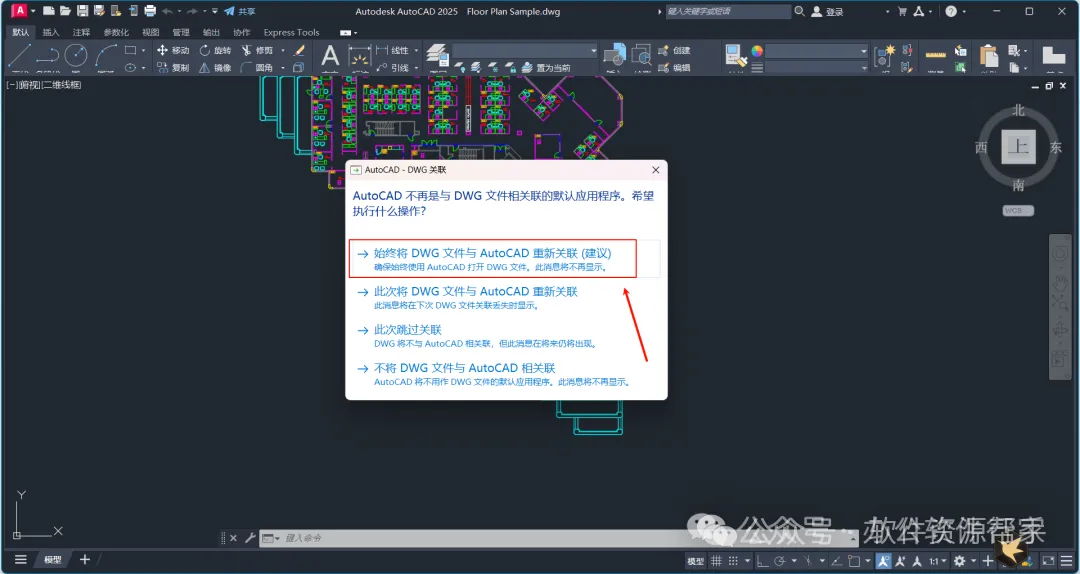This screenshot has height=574, width=1080.
Task: Select the Line tool
Action: click(x=19, y=57)
